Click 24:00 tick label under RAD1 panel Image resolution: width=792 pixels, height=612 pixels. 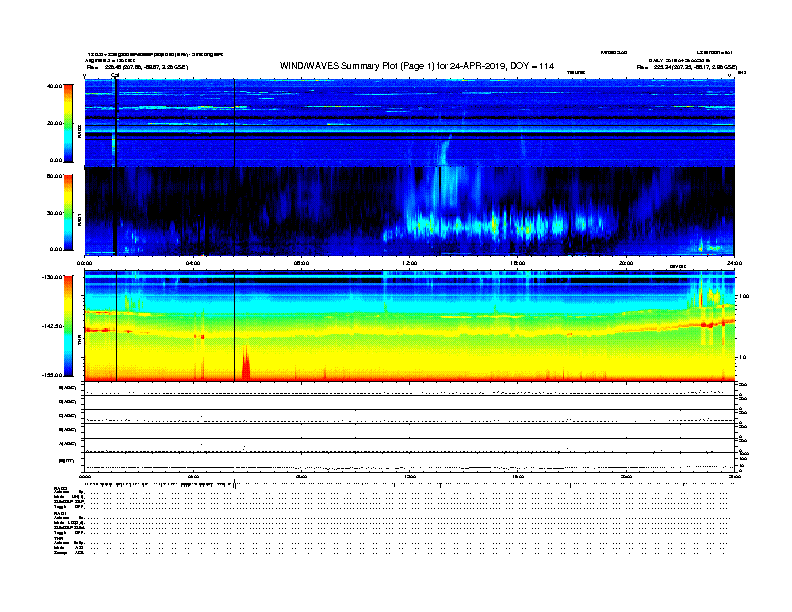coord(734,263)
